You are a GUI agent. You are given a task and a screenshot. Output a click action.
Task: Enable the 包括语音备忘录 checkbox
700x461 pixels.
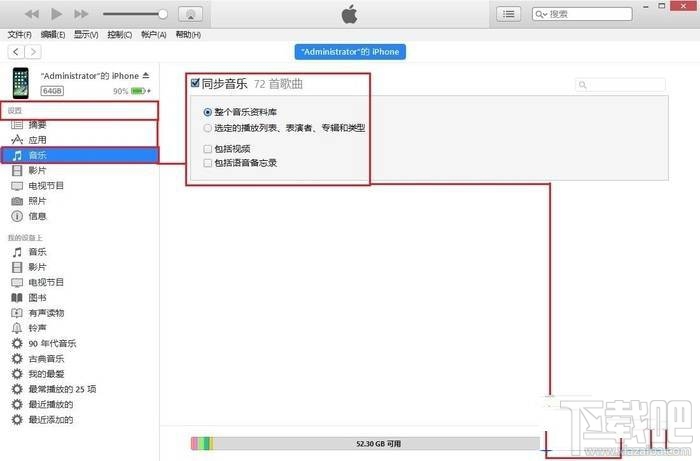pos(208,163)
